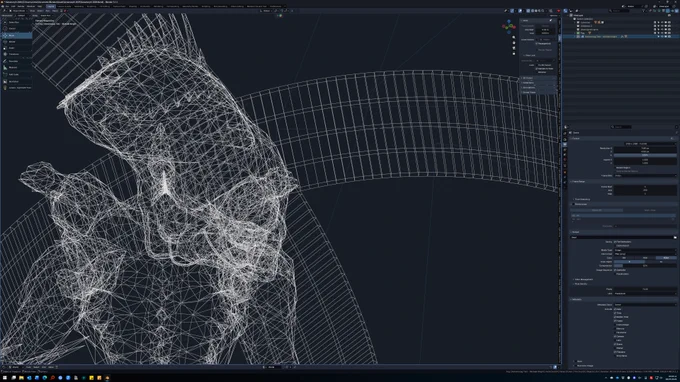The image size is (680, 382).
Task: Open the Edit menu
Action: tap(13, 7)
